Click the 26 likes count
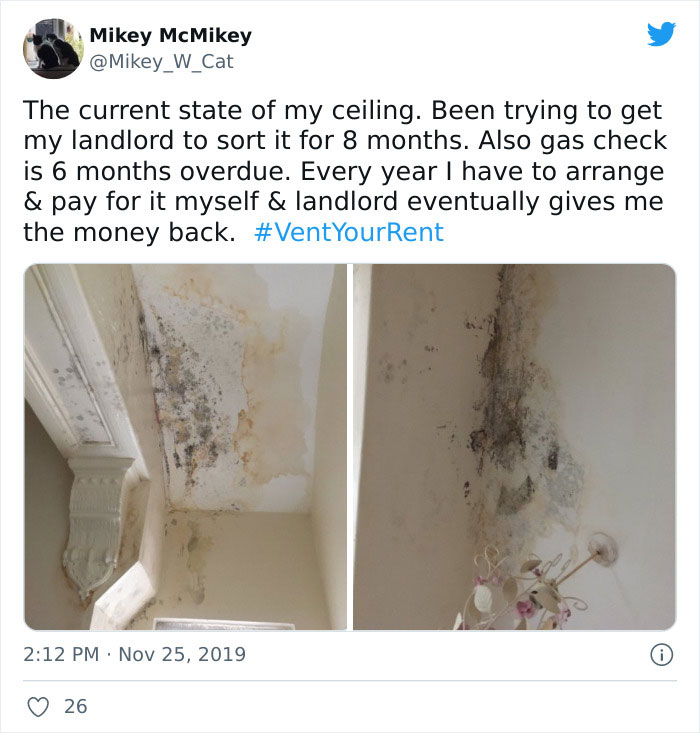Image resolution: width=700 pixels, height=733 pixels. [x=76, y=706]
